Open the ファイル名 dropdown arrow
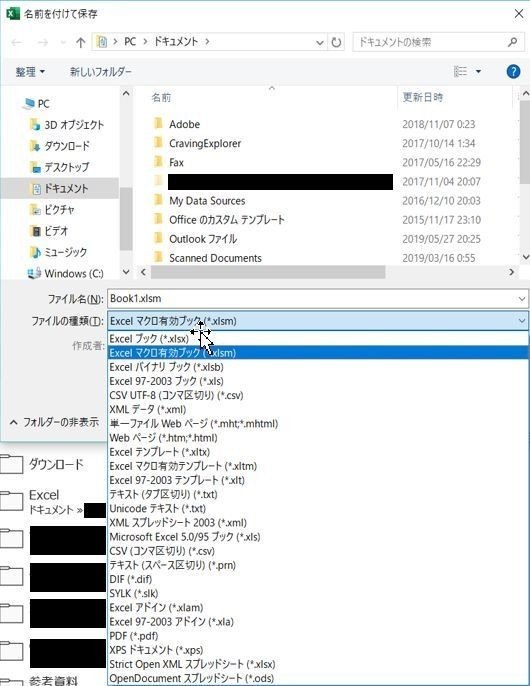The width and height of the screenshot is (530, 686). 522,299
